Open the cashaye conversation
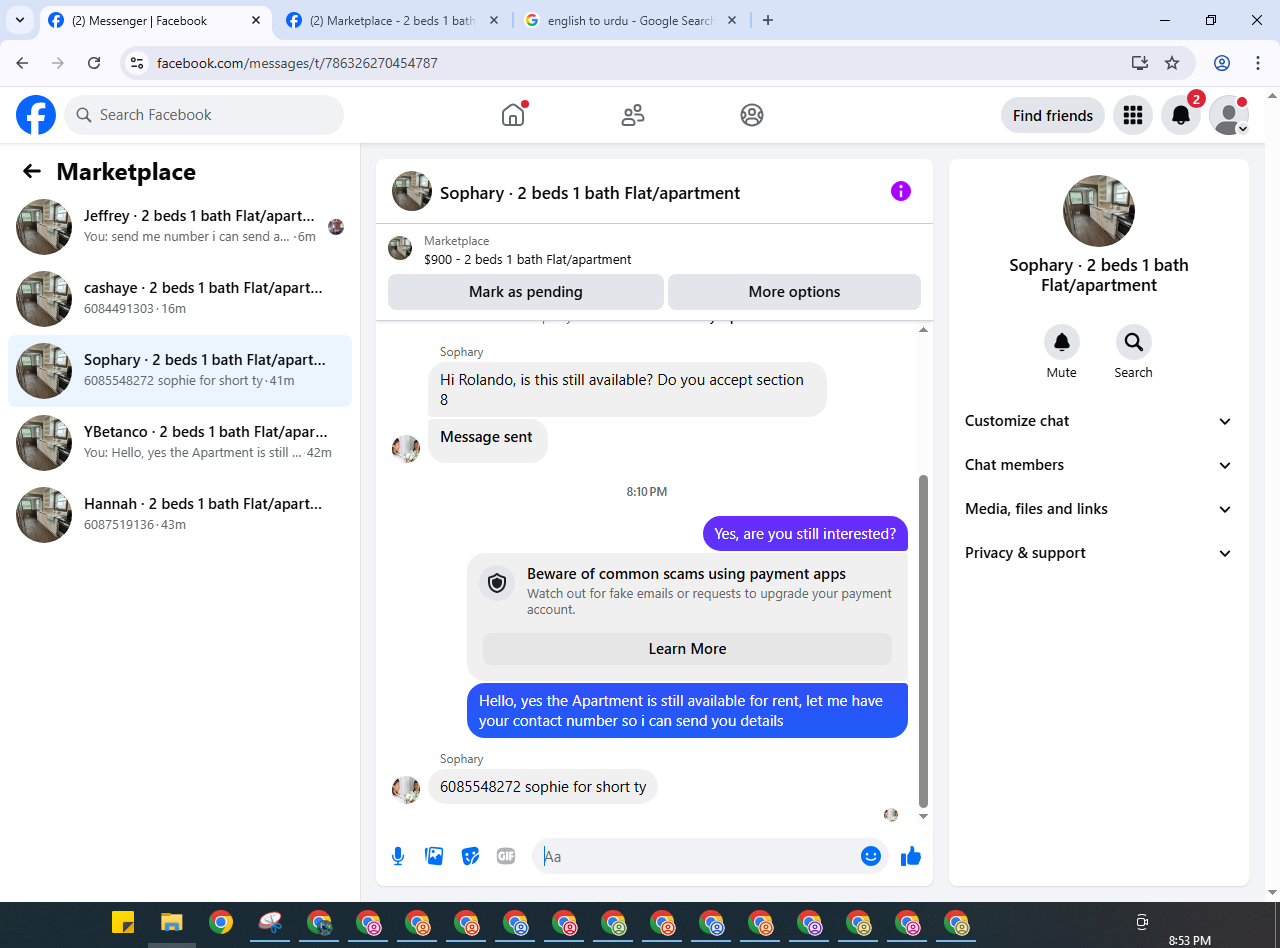Viewport: 1280px width, 948px height. pos(180,299)
